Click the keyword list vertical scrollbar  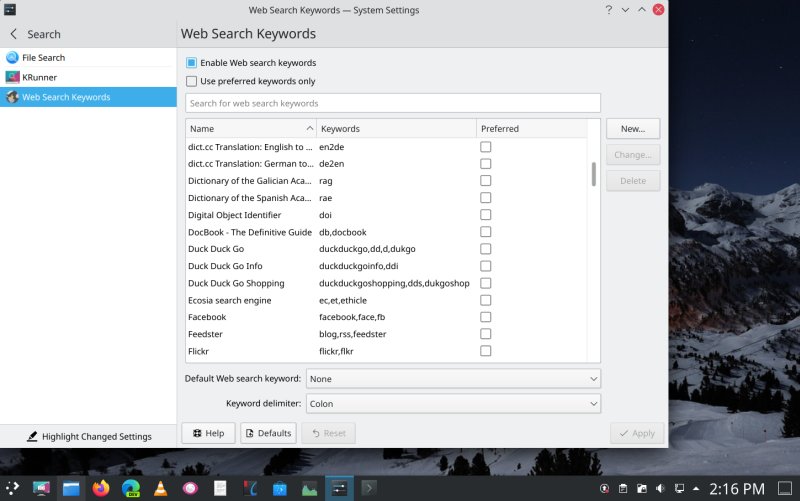pyautogui.click(x=593, y=174)
